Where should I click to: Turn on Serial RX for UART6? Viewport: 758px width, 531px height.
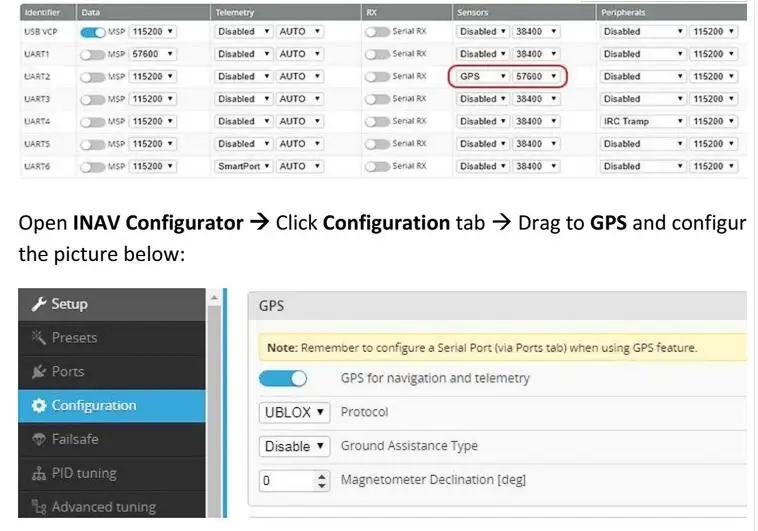[377, 167]
